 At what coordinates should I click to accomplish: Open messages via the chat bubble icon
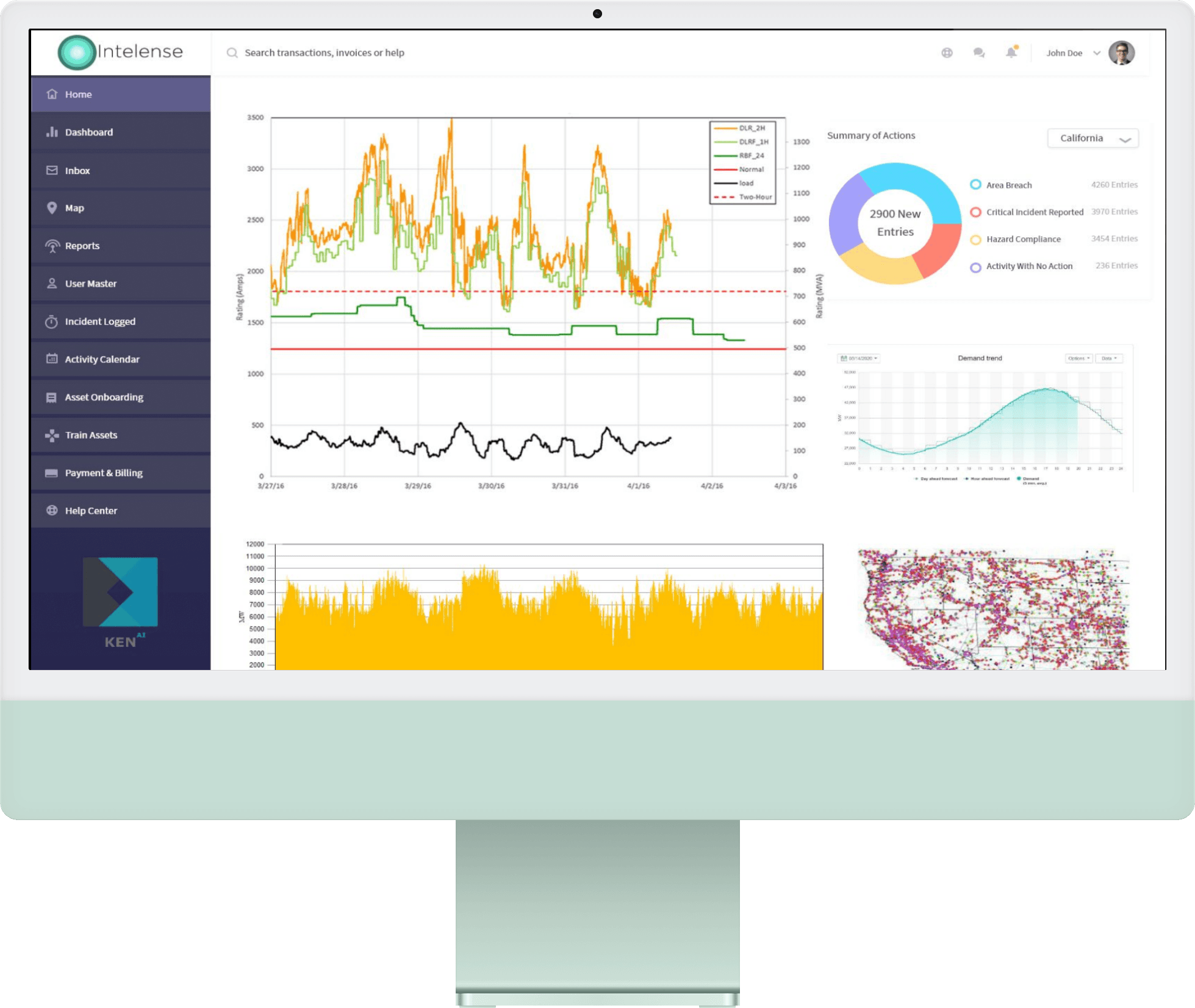[979, 53]
